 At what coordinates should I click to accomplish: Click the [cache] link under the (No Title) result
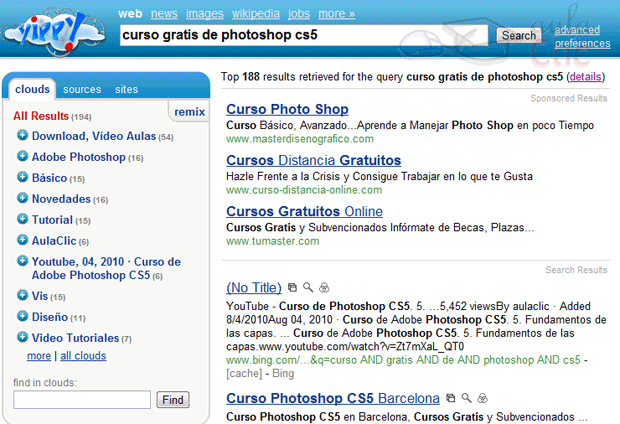[x=244, y=373]
